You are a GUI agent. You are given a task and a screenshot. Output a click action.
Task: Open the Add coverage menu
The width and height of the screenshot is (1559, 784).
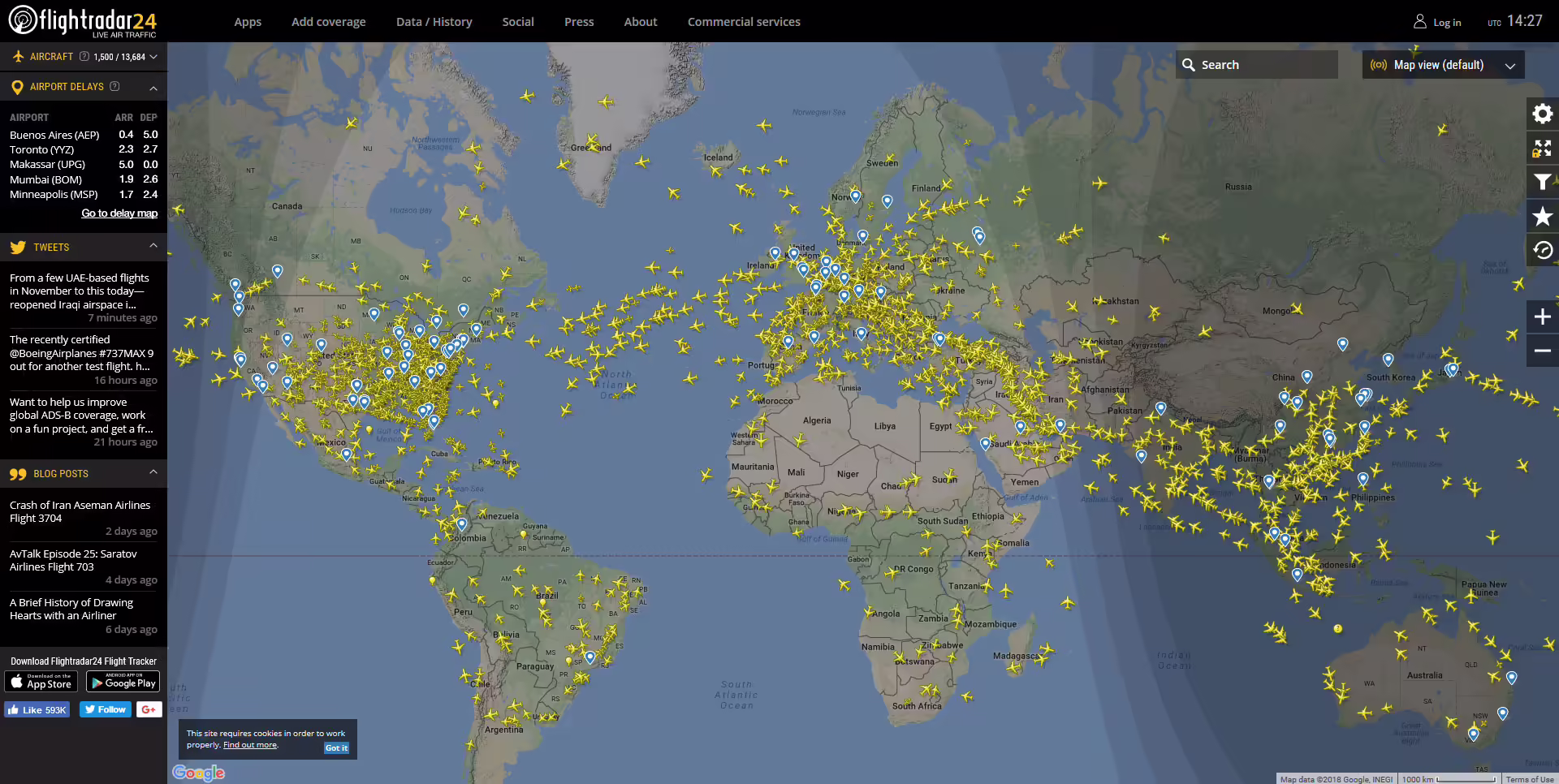point(329,22)
